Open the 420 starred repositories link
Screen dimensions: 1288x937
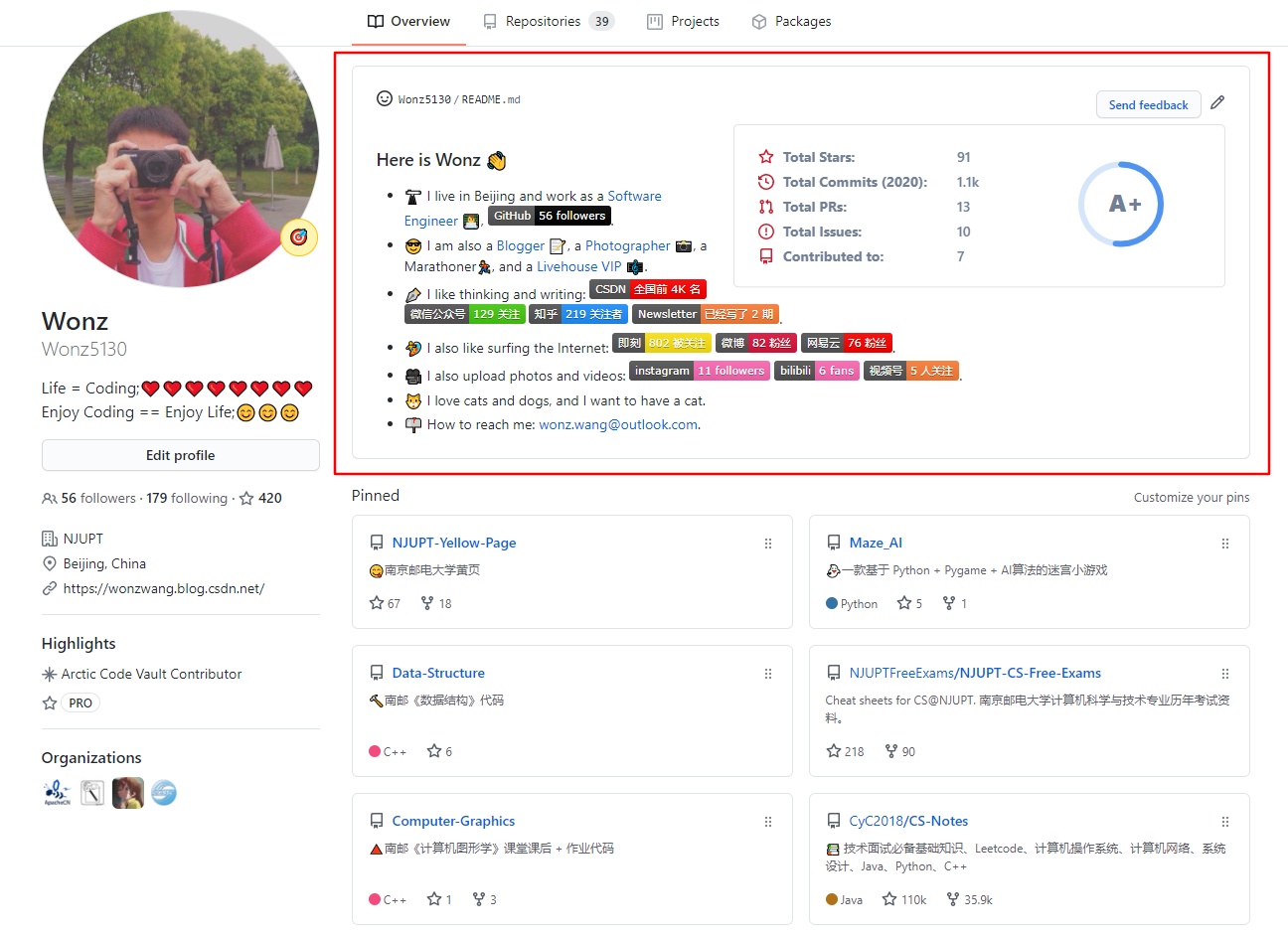coord(260,498)
